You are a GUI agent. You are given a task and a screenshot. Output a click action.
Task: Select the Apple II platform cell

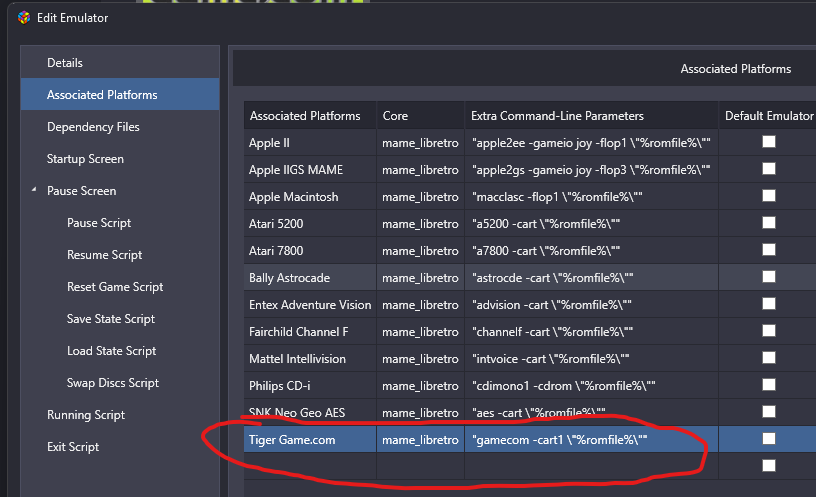tap(310, 143)
